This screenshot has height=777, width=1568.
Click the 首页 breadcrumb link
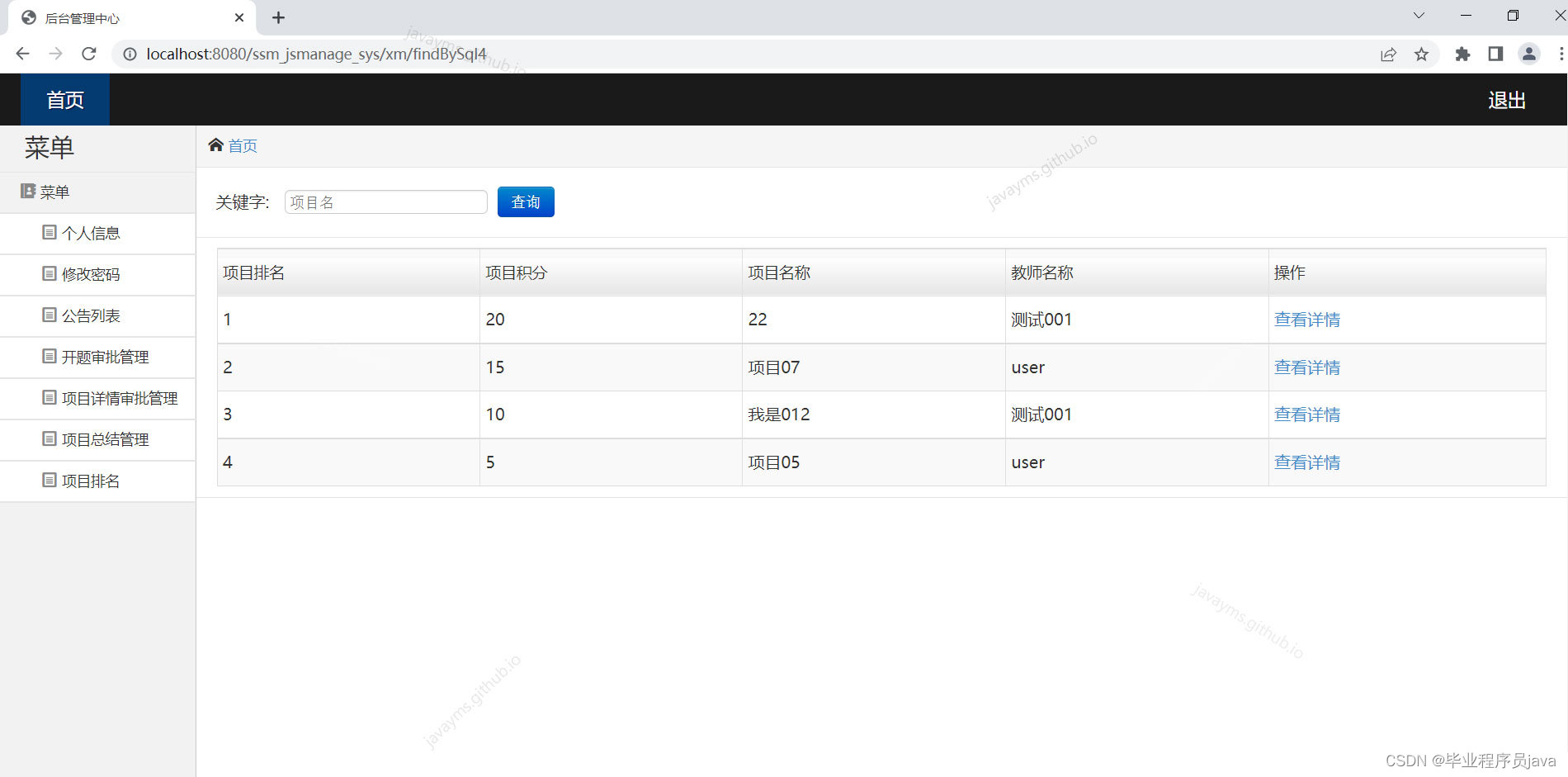pos(243,146)
